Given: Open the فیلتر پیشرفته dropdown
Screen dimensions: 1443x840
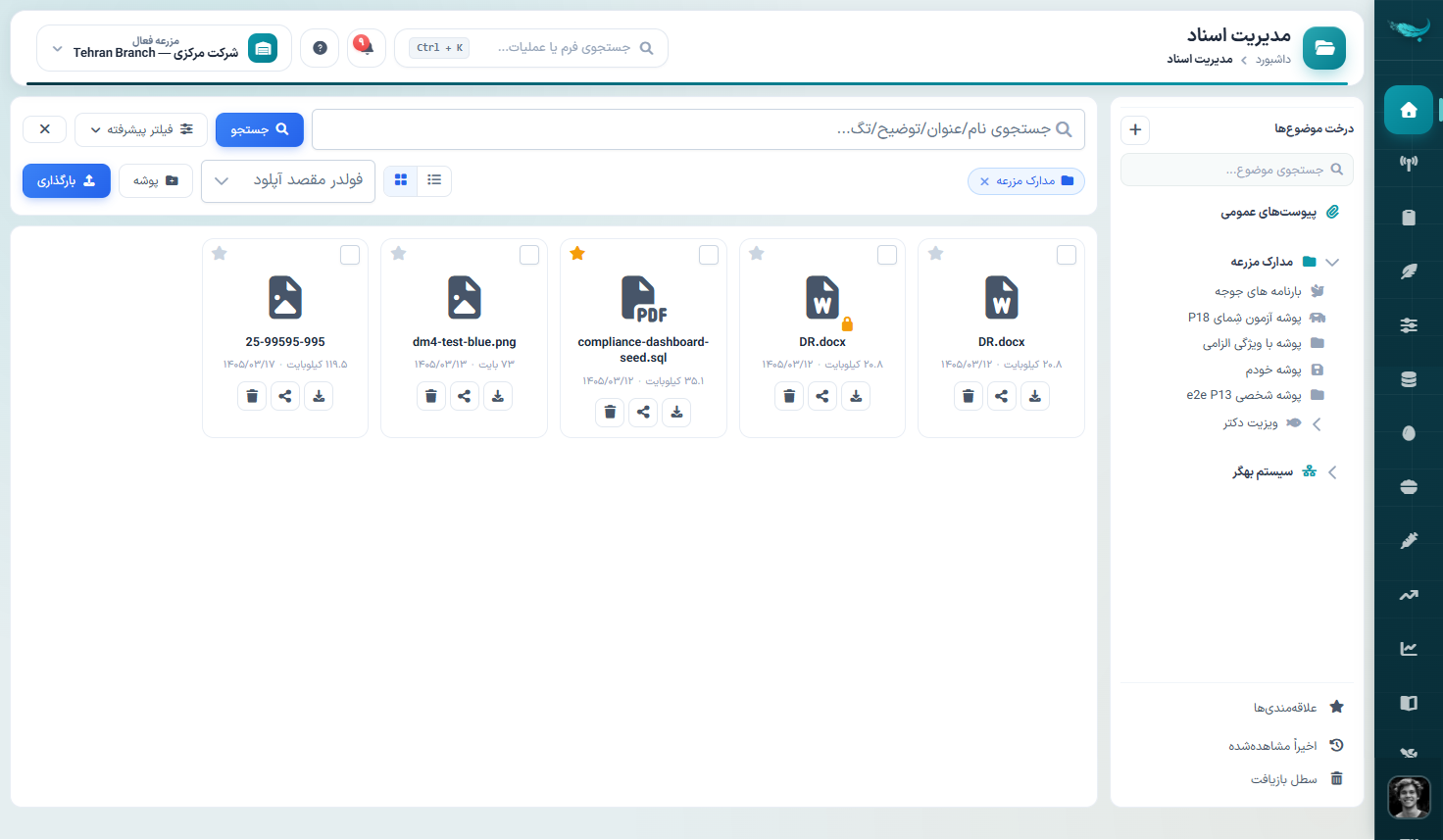Looking at the screenshot, I should click(141, 129).
